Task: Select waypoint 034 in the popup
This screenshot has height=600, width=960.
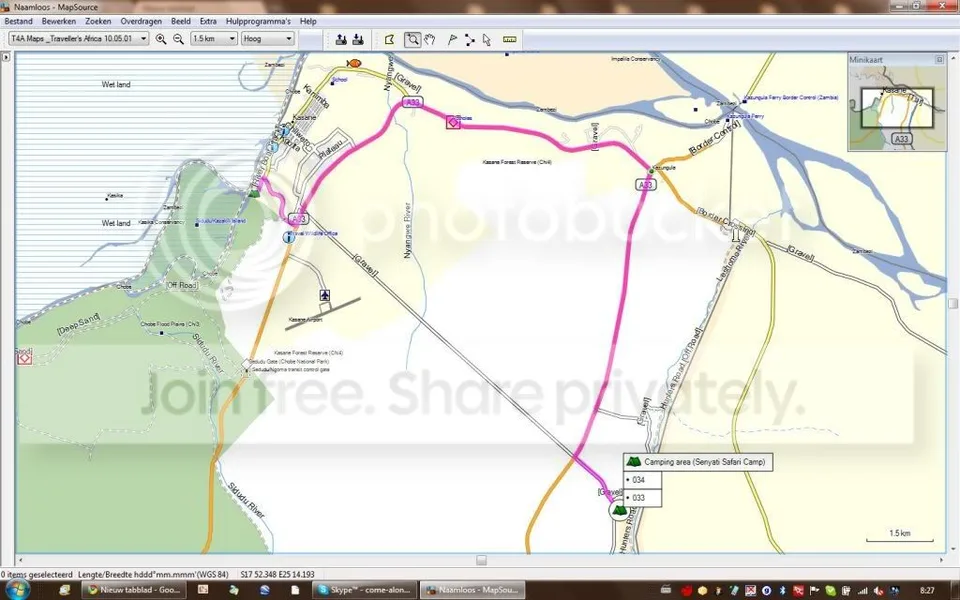Action: coord(642,480)
